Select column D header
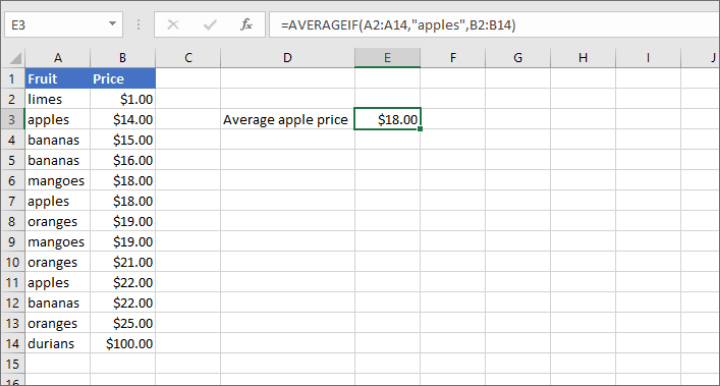The width and height of the screenshot is (720, 386). click(287, 58)
